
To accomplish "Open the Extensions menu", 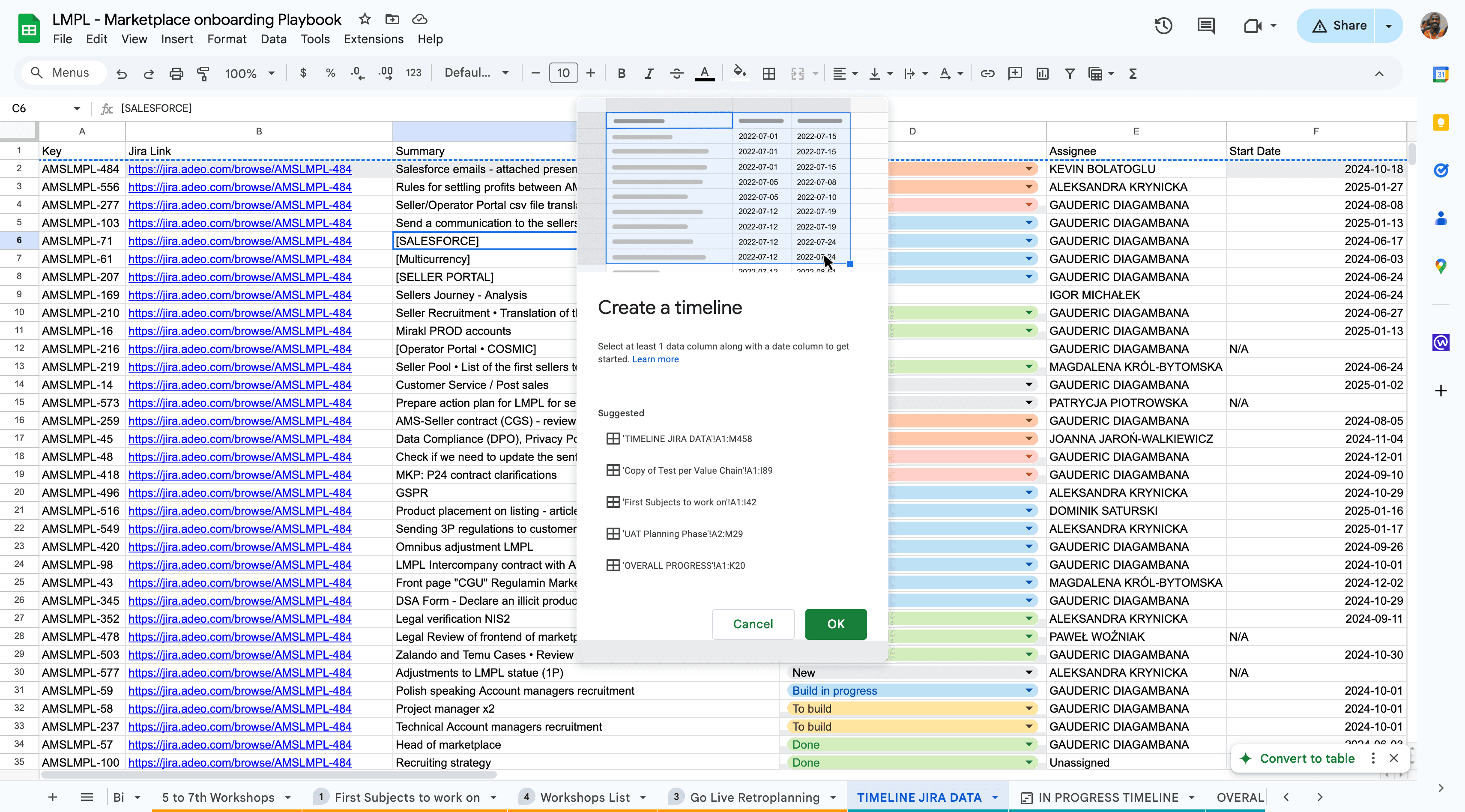I will (374, 39).
